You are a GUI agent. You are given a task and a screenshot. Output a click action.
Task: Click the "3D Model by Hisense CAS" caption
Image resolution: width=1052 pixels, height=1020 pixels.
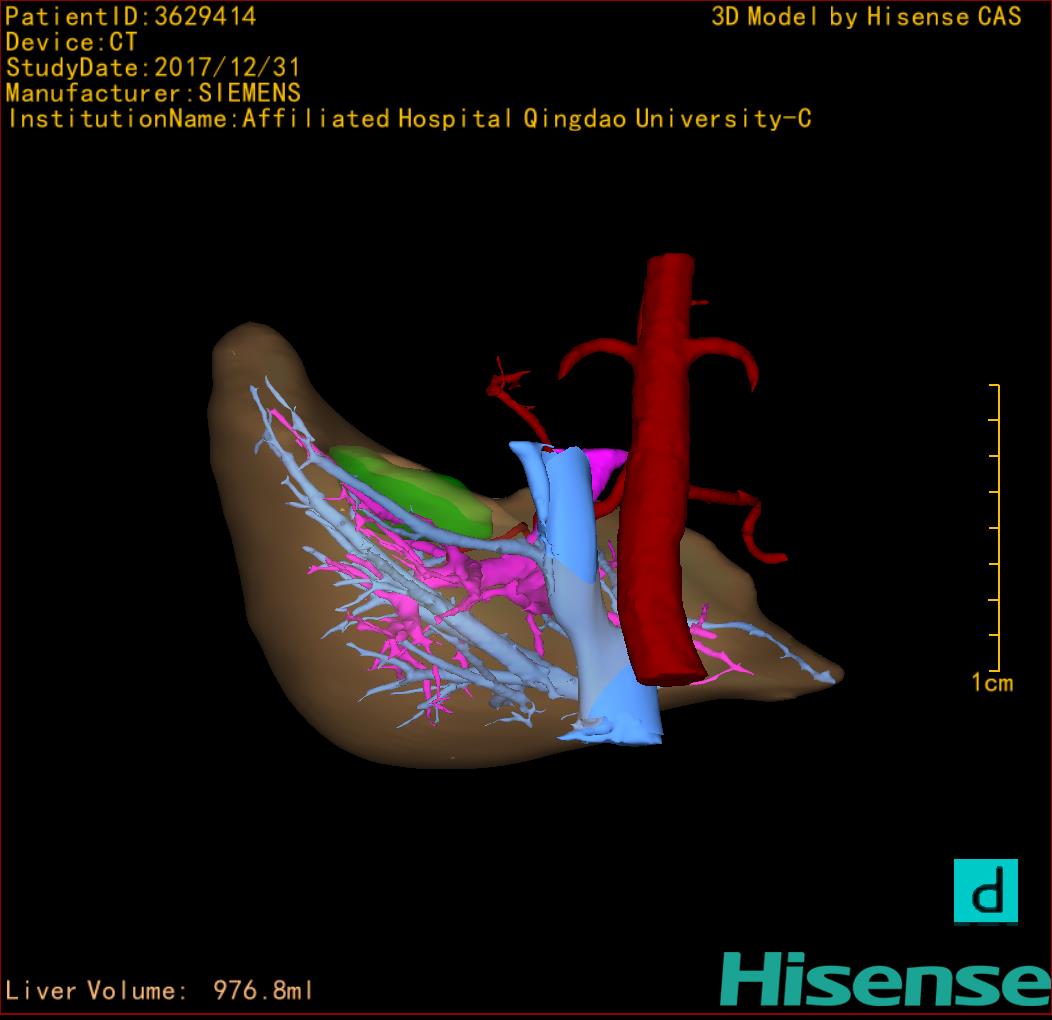(866, 16)
